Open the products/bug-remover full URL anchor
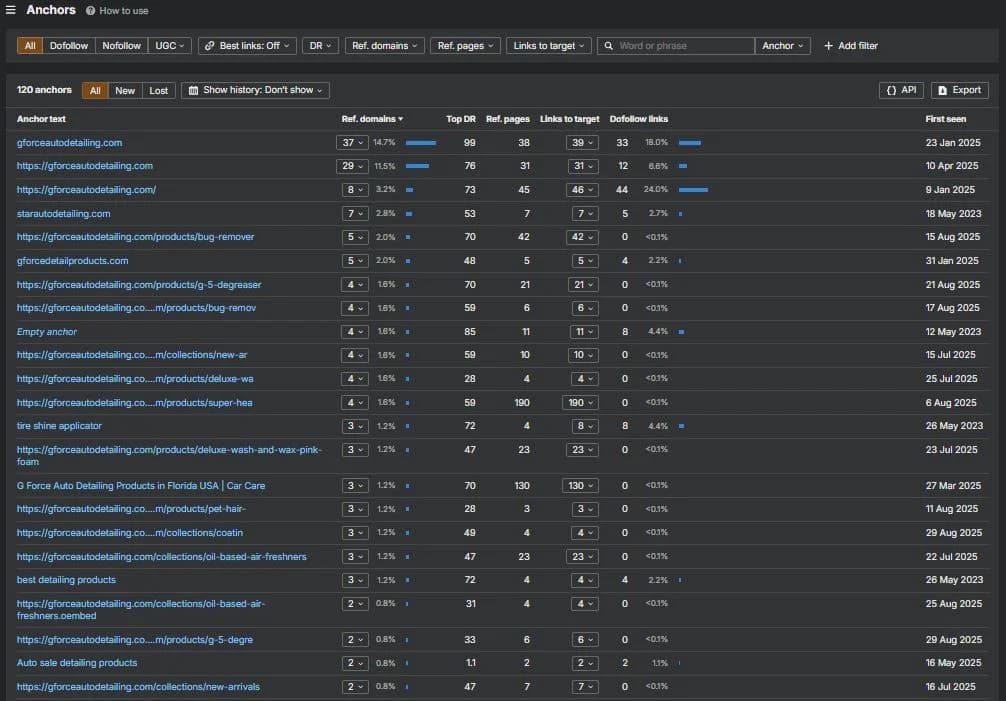Viewport: 1006px width, 701px height. [x=135, y=237]
